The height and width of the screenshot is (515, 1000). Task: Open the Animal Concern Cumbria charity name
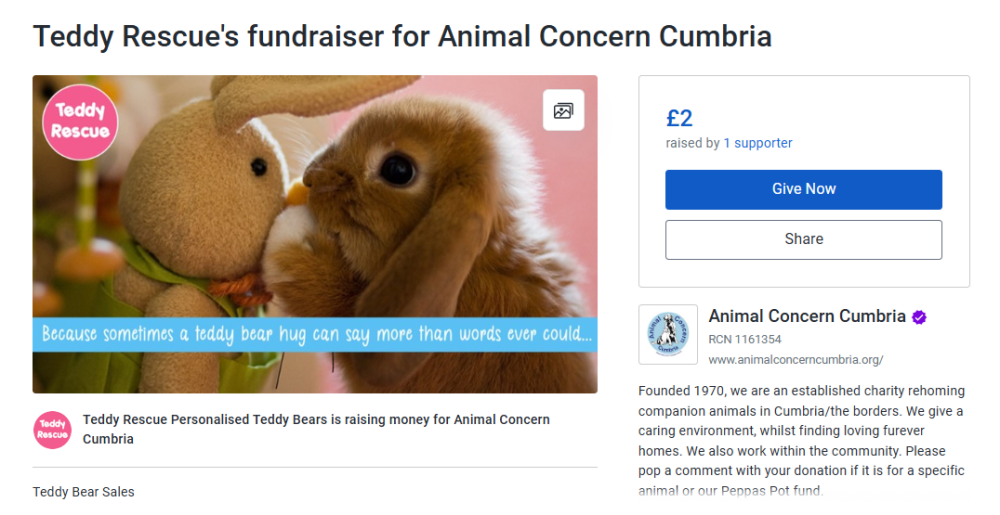(806, 316)
